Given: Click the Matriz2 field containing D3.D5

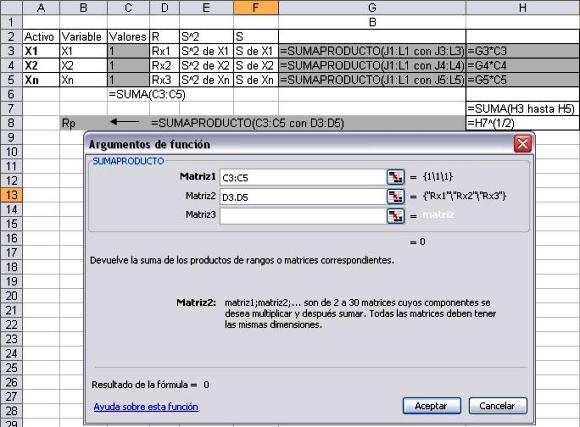Looking at the screenshot, I should [x=303, y=197].
